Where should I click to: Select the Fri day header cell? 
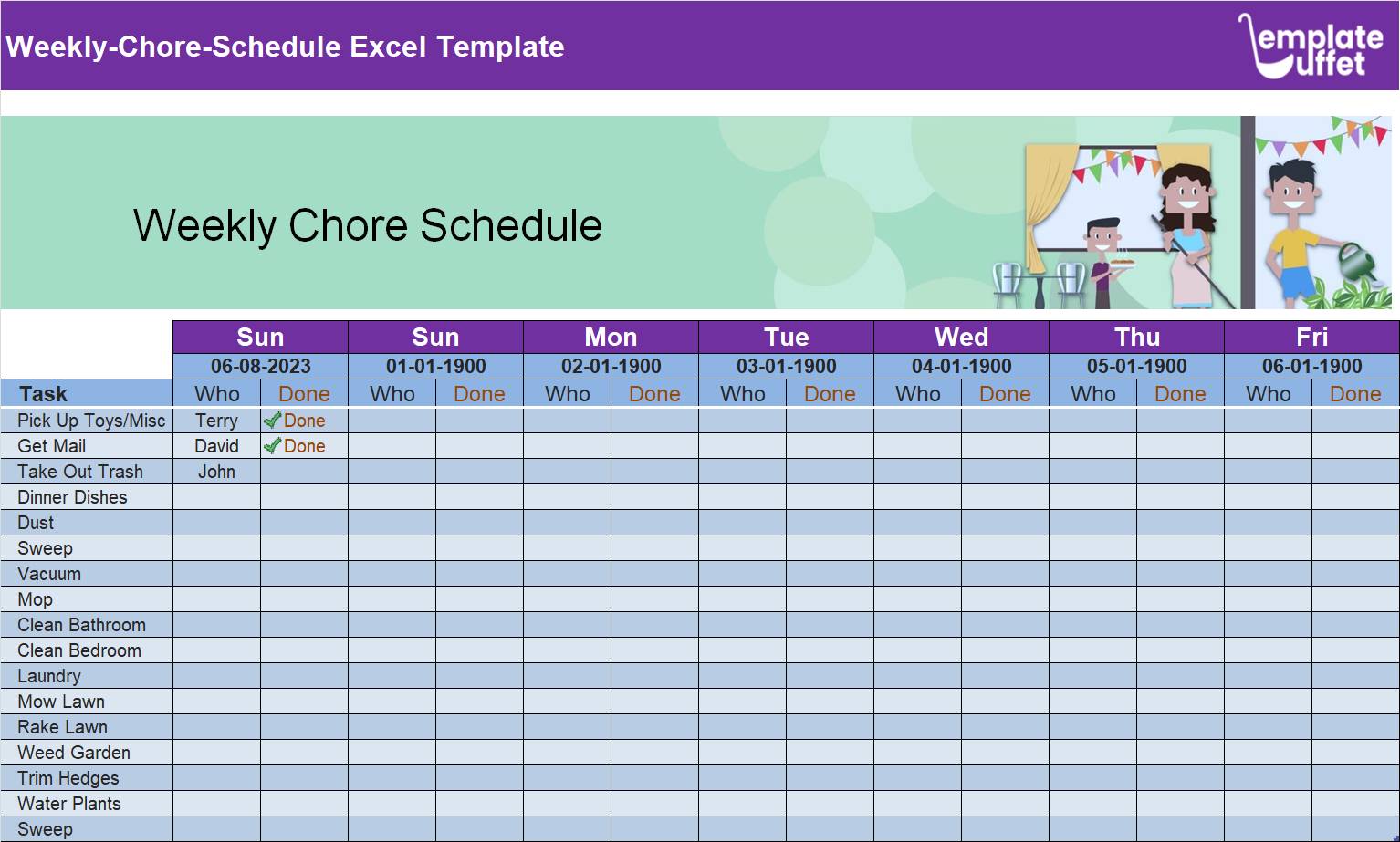coord(1311,337)
